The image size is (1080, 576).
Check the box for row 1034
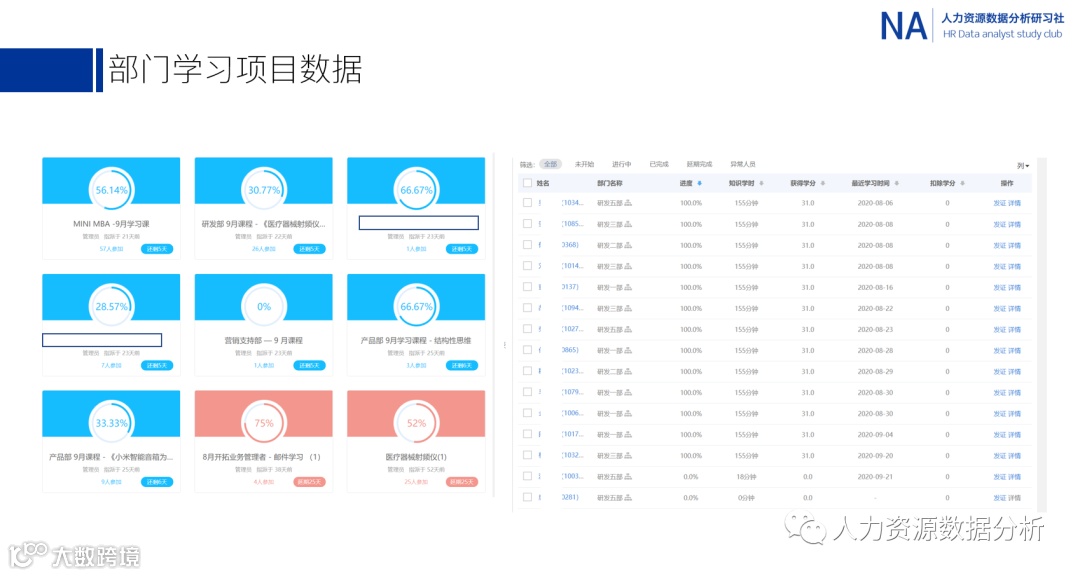click(x=528, y=203)
